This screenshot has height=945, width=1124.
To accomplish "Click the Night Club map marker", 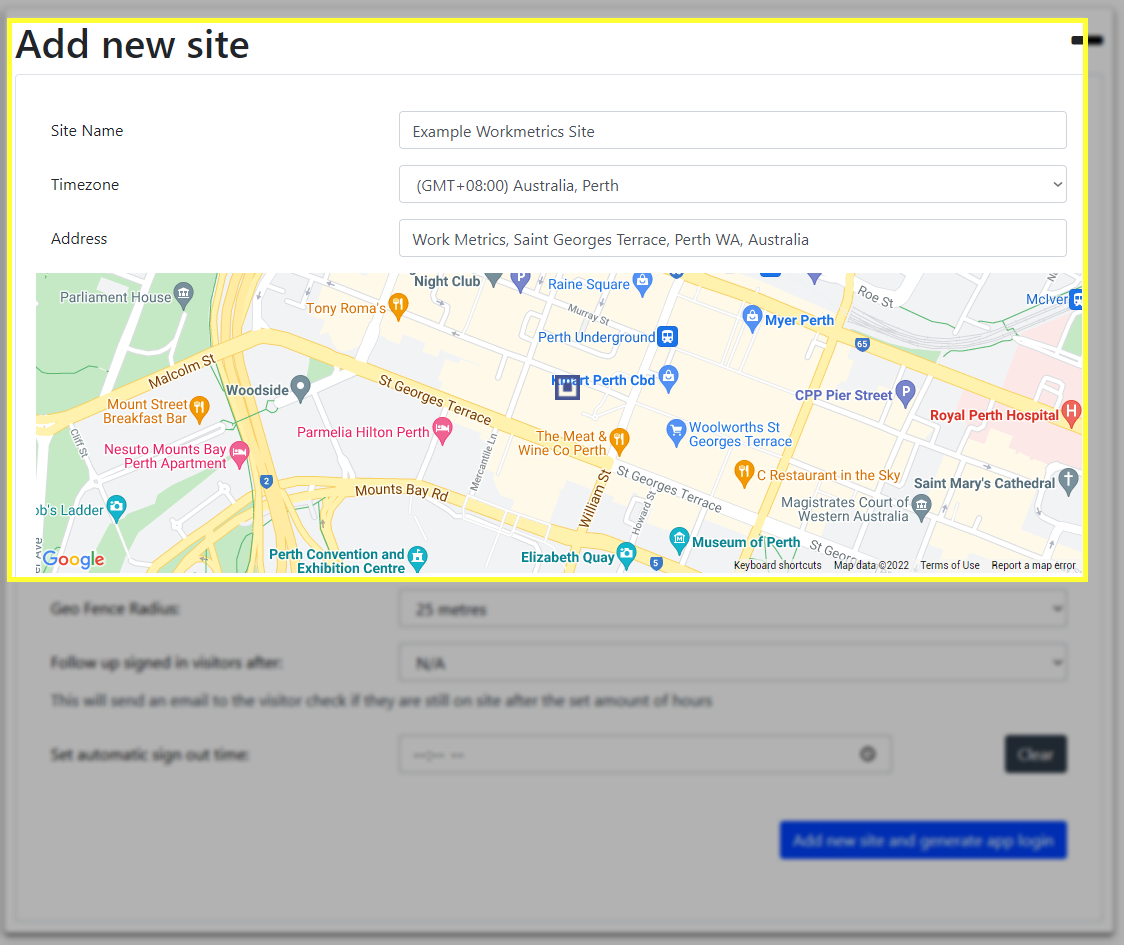I will pyautogui.click(x=494, y=278).
